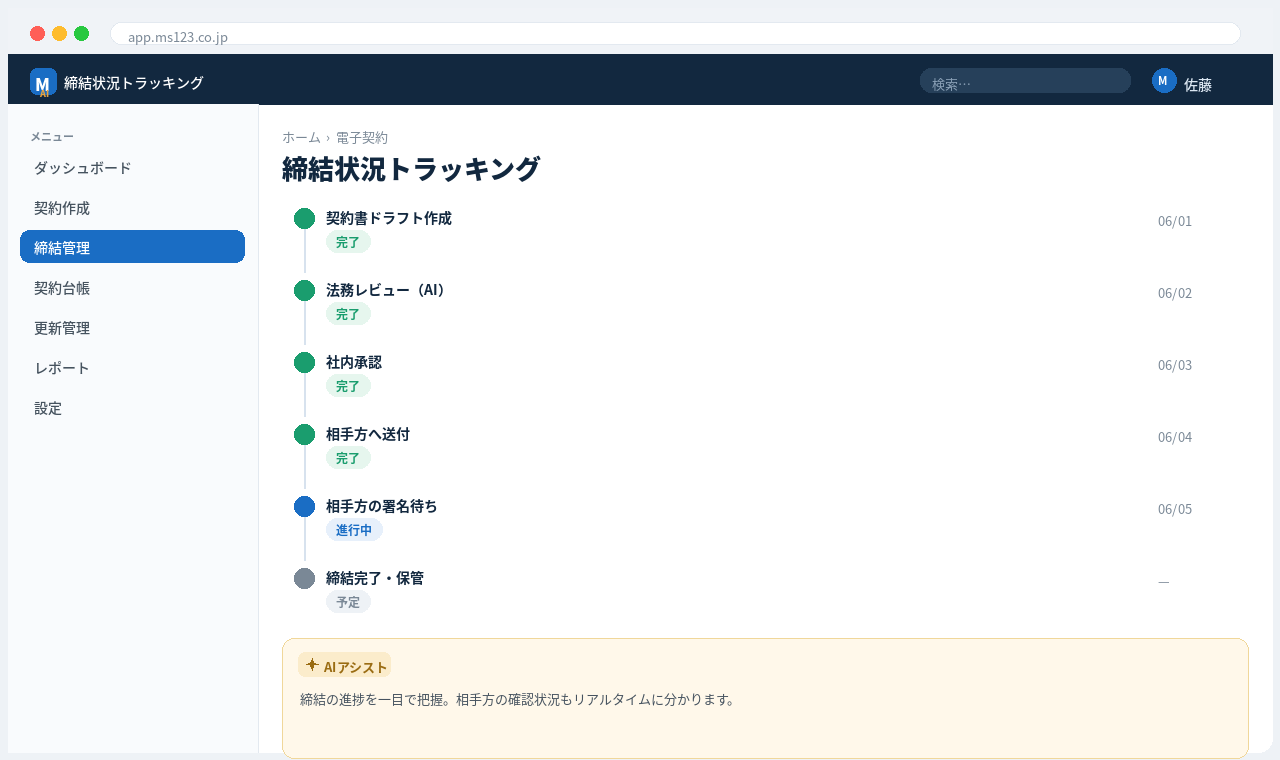This screenshot has height=760, width=1280.
Task: Click the date 06/01
Action: pyautogui.click(x=1175, y=221)
